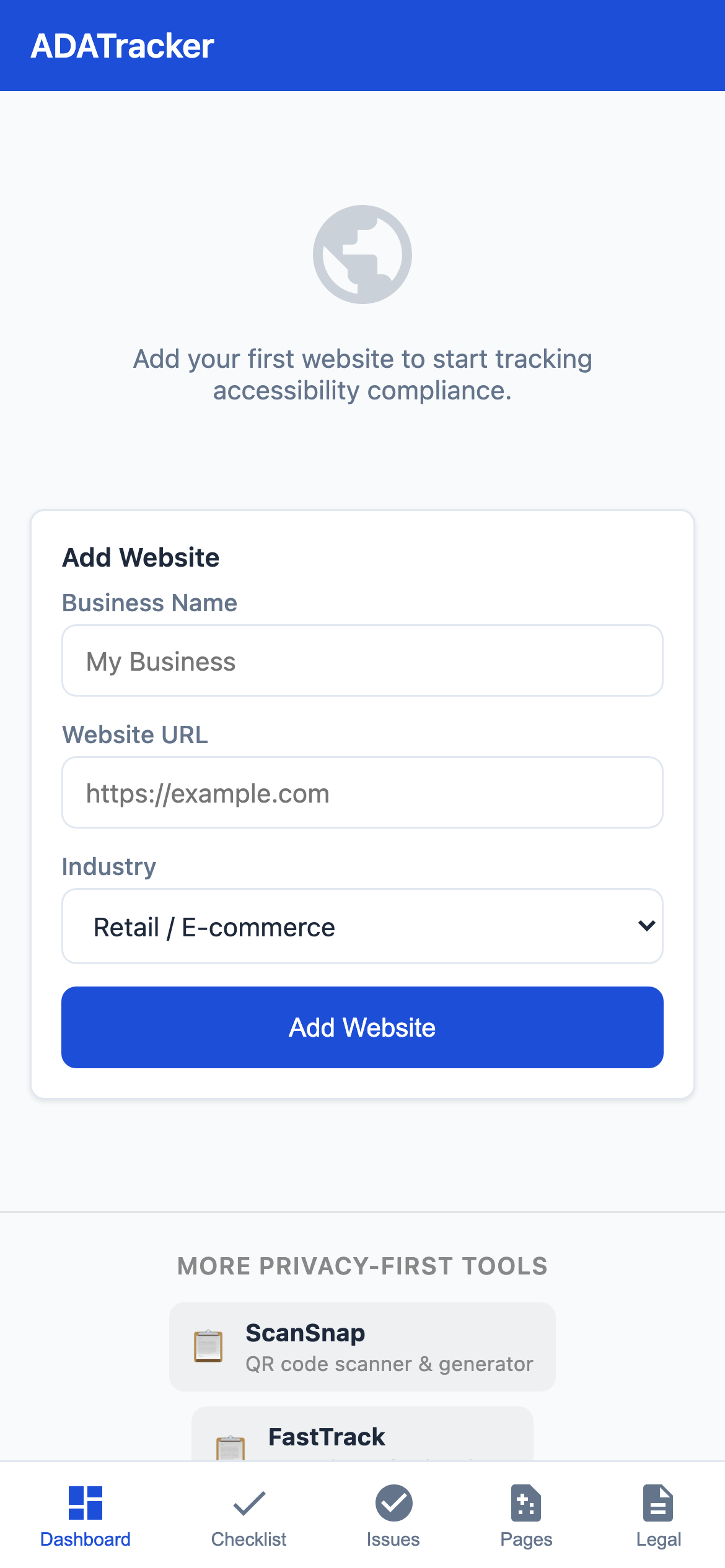Click the Industry field label
This screenshot has width=725, height=1568.
[109, 866]
